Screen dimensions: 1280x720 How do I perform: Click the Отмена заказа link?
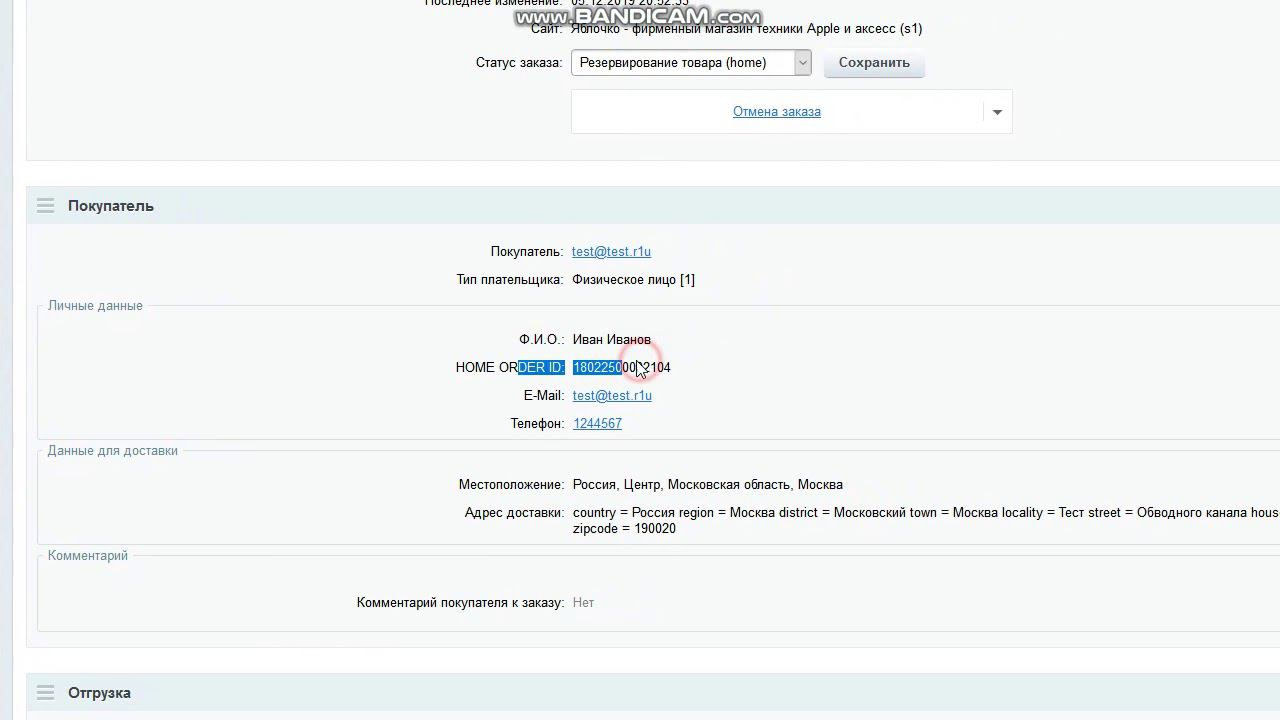pyautogui.click(x=777, y=111)
